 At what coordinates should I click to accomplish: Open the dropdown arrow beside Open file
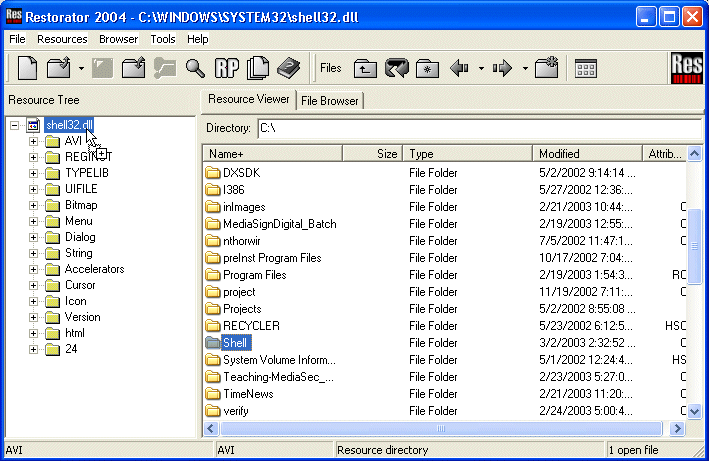pos(81,69)
